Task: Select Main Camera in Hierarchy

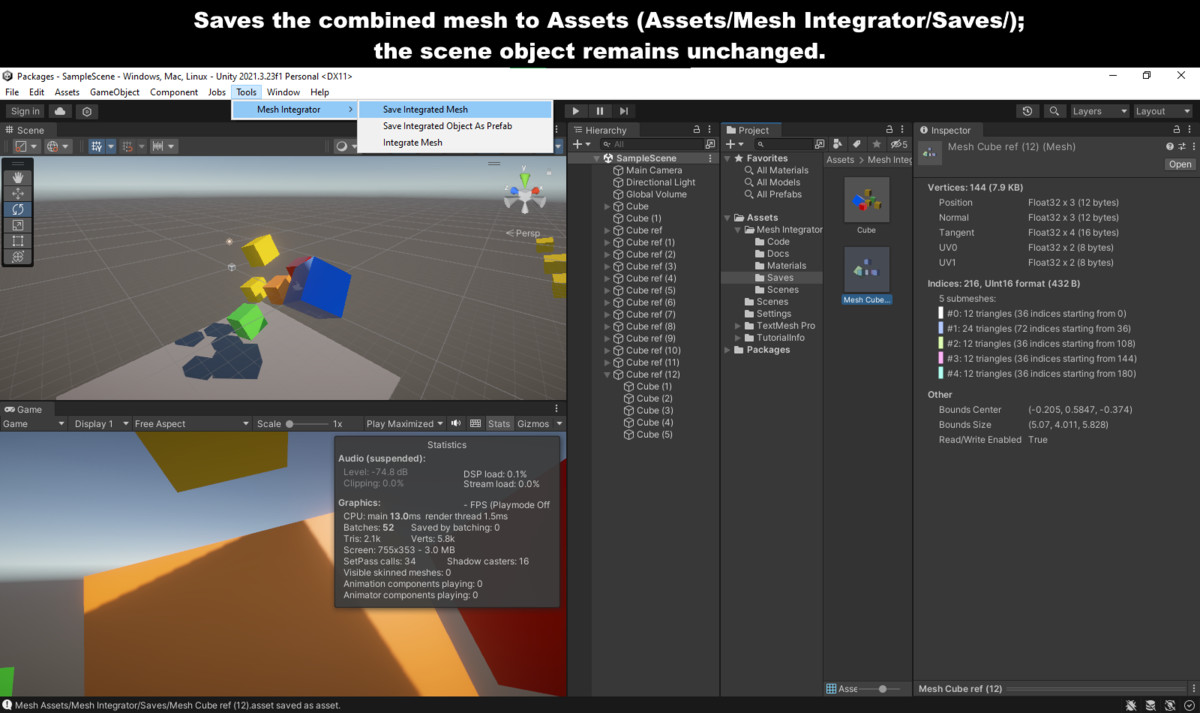Action: 654,170
